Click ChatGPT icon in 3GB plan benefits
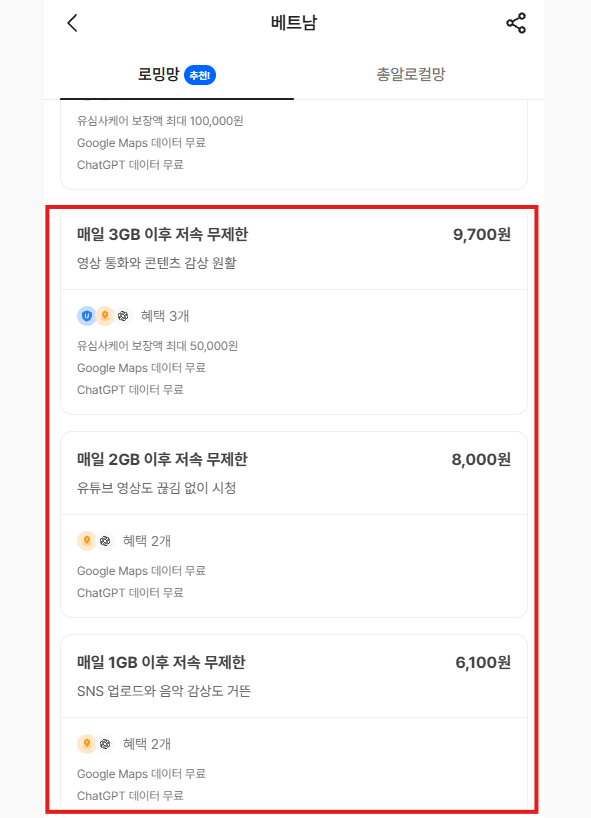This screenshot has height=818, width=591. [x=123, y=316]
